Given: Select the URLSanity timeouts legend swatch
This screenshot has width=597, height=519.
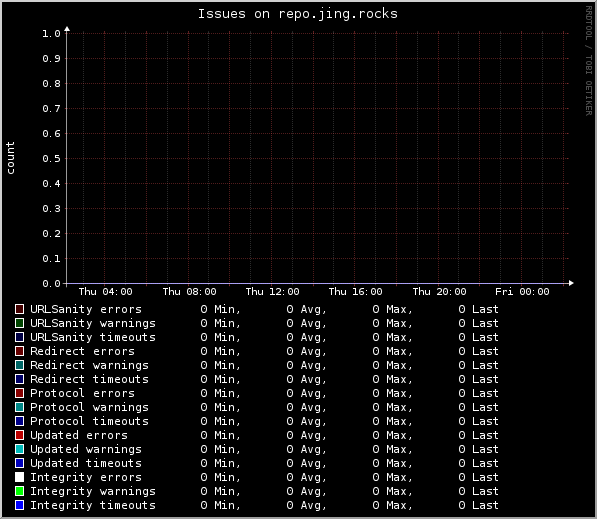Looking at the screenshot, I should tap(19, 337).
